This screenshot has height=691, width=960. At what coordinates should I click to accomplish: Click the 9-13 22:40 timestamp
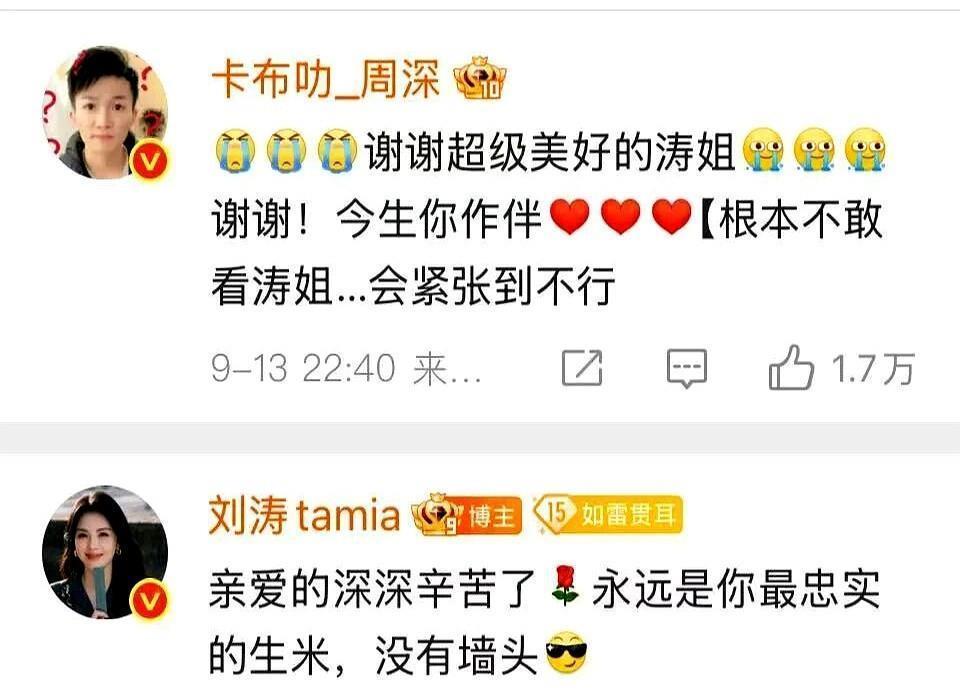pos(303,368)
